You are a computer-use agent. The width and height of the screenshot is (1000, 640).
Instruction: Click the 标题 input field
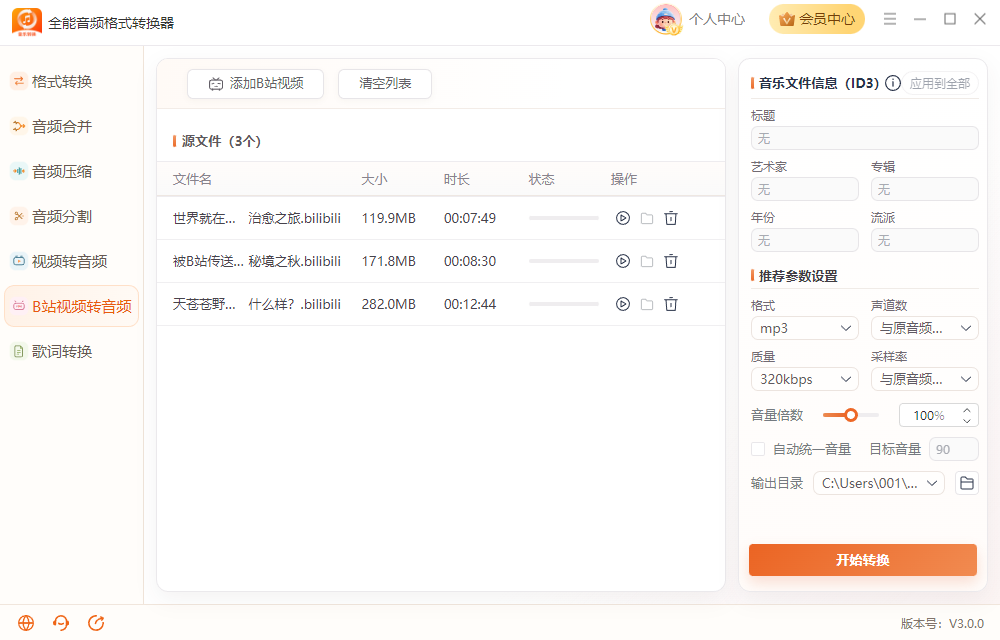point(865,138)
